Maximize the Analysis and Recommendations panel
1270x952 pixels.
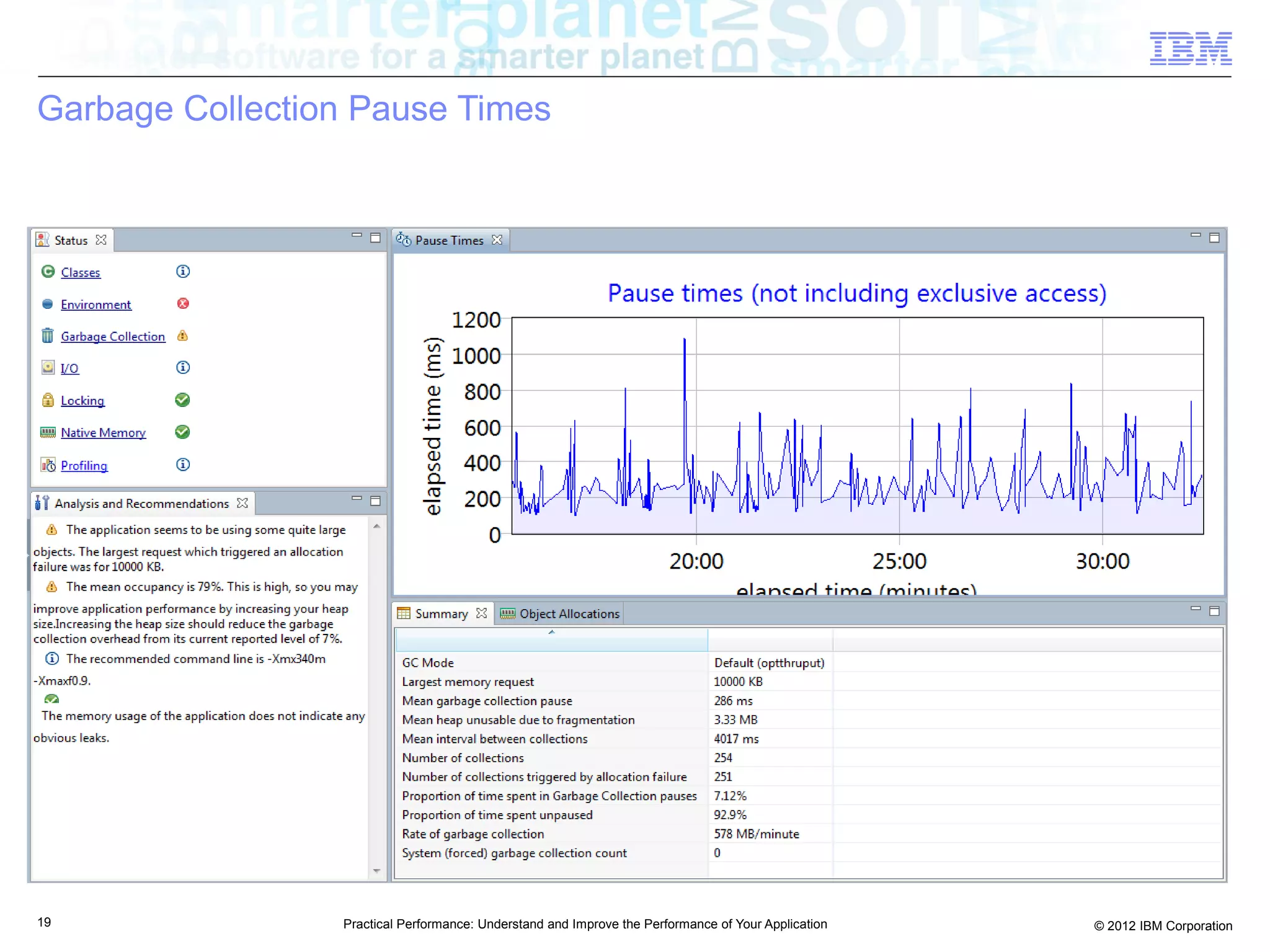[x=375, y=500]
